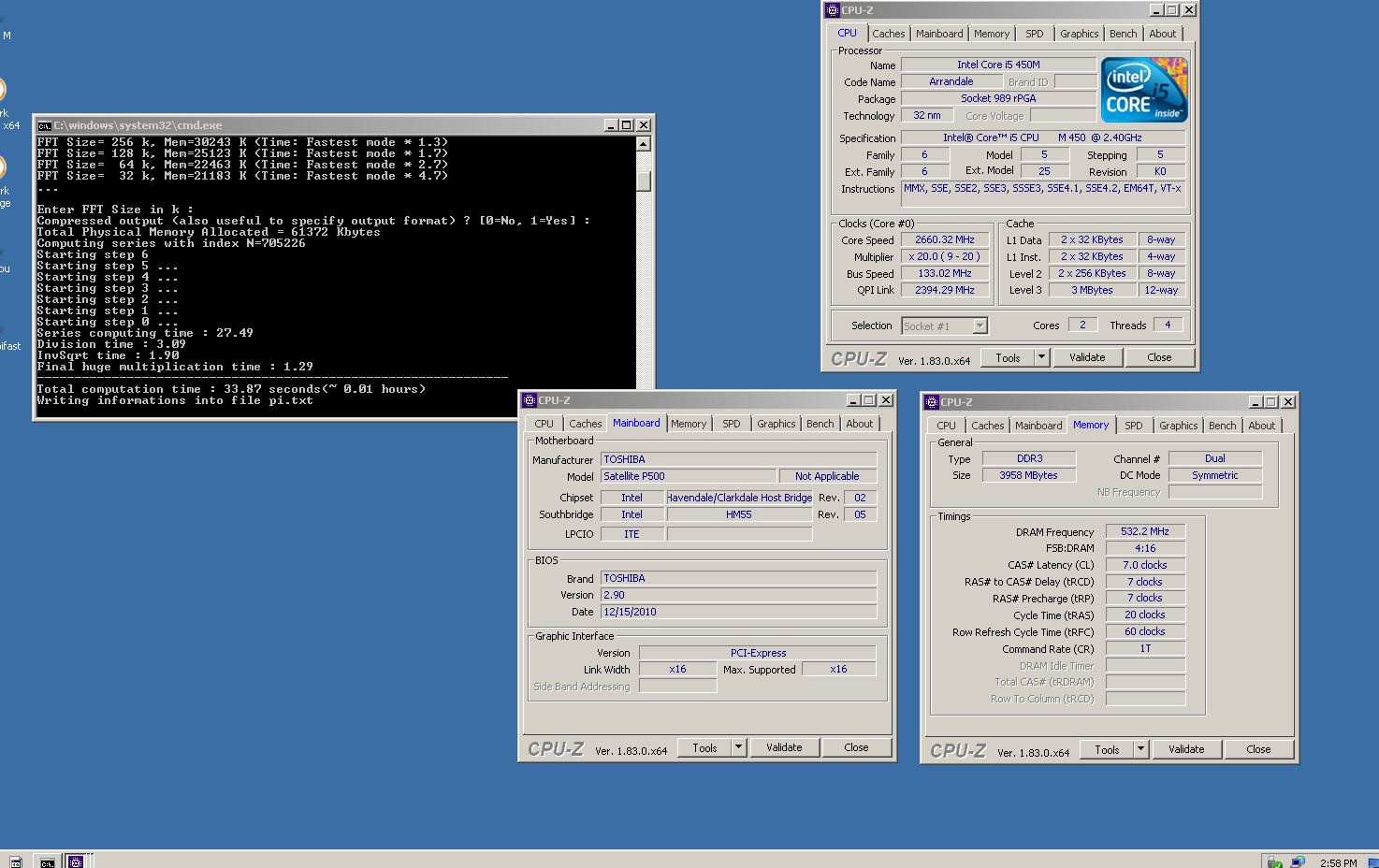This screenshot has width=1379, height=868.
Task: Click the '2660.32 MHz' core speed value
Action: tap(945, 239)
